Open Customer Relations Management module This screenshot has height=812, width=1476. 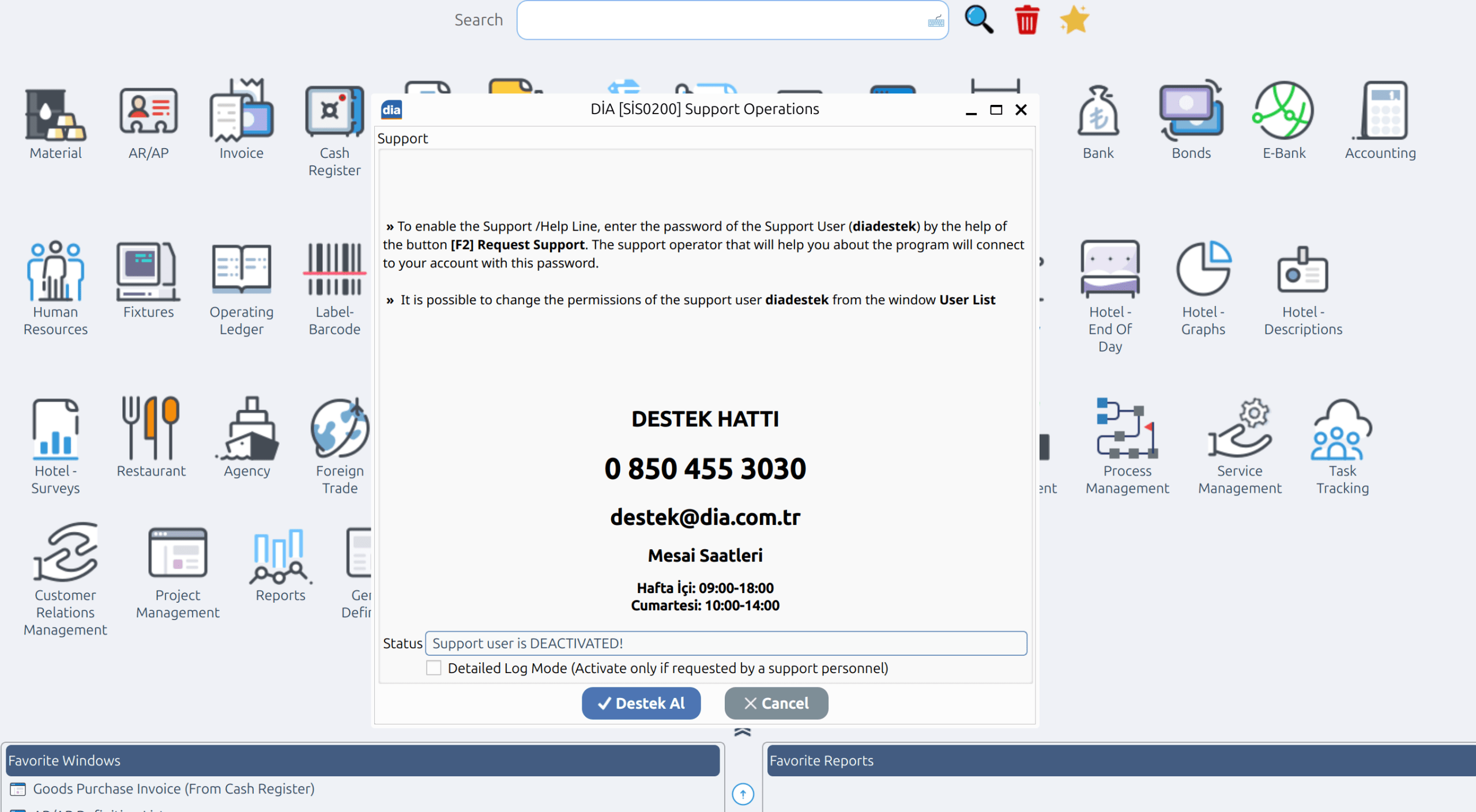(65, 580)
